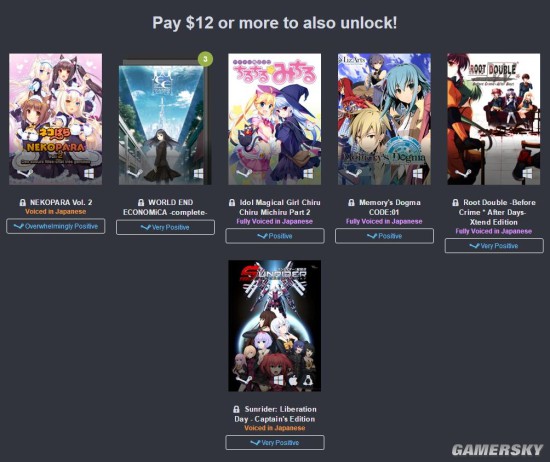Open Very Positive reviews for Root Double
The height and width of the screenshot is (462, 550).
coord(494,246)
